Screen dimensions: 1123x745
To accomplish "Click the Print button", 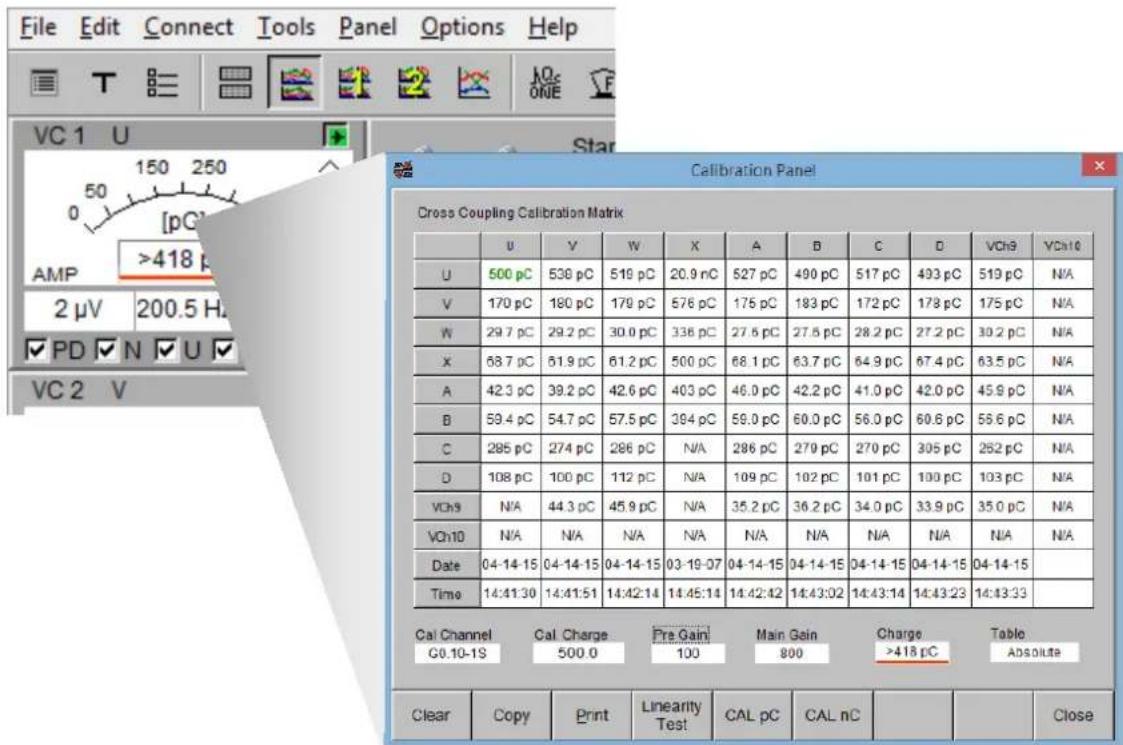I will (592, 715).
